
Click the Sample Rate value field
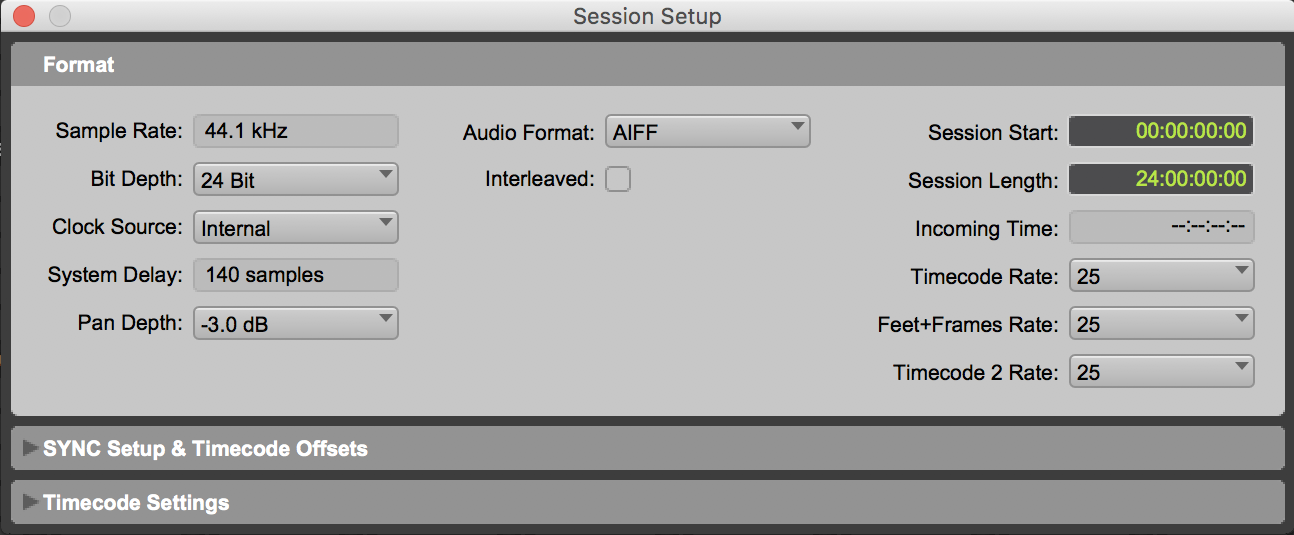click(296, 131)
